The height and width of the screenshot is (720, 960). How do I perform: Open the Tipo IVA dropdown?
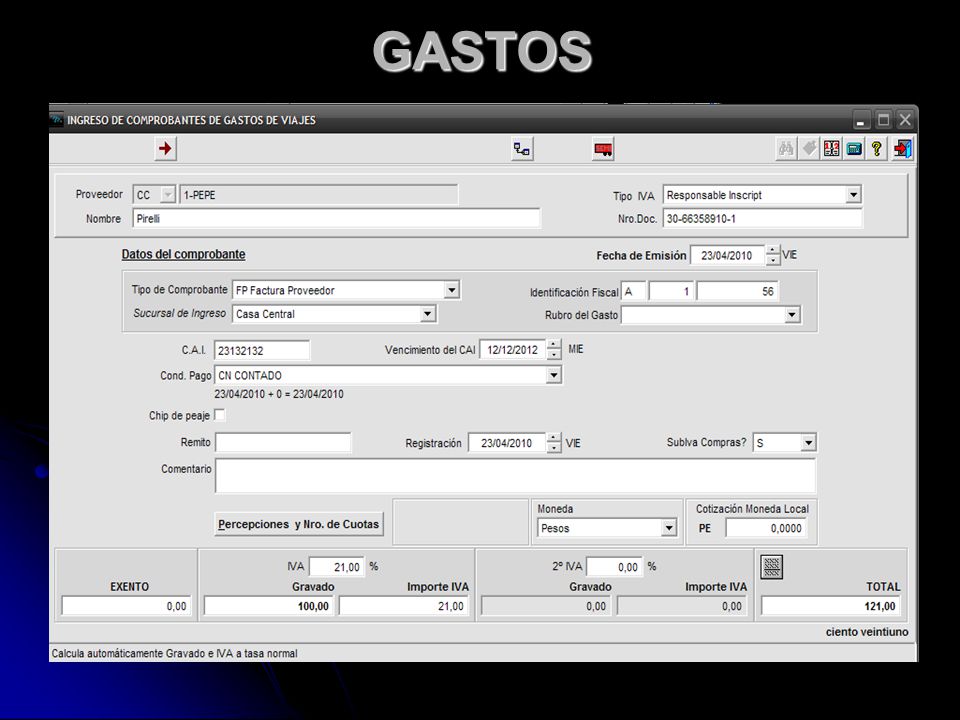[853, 195]
